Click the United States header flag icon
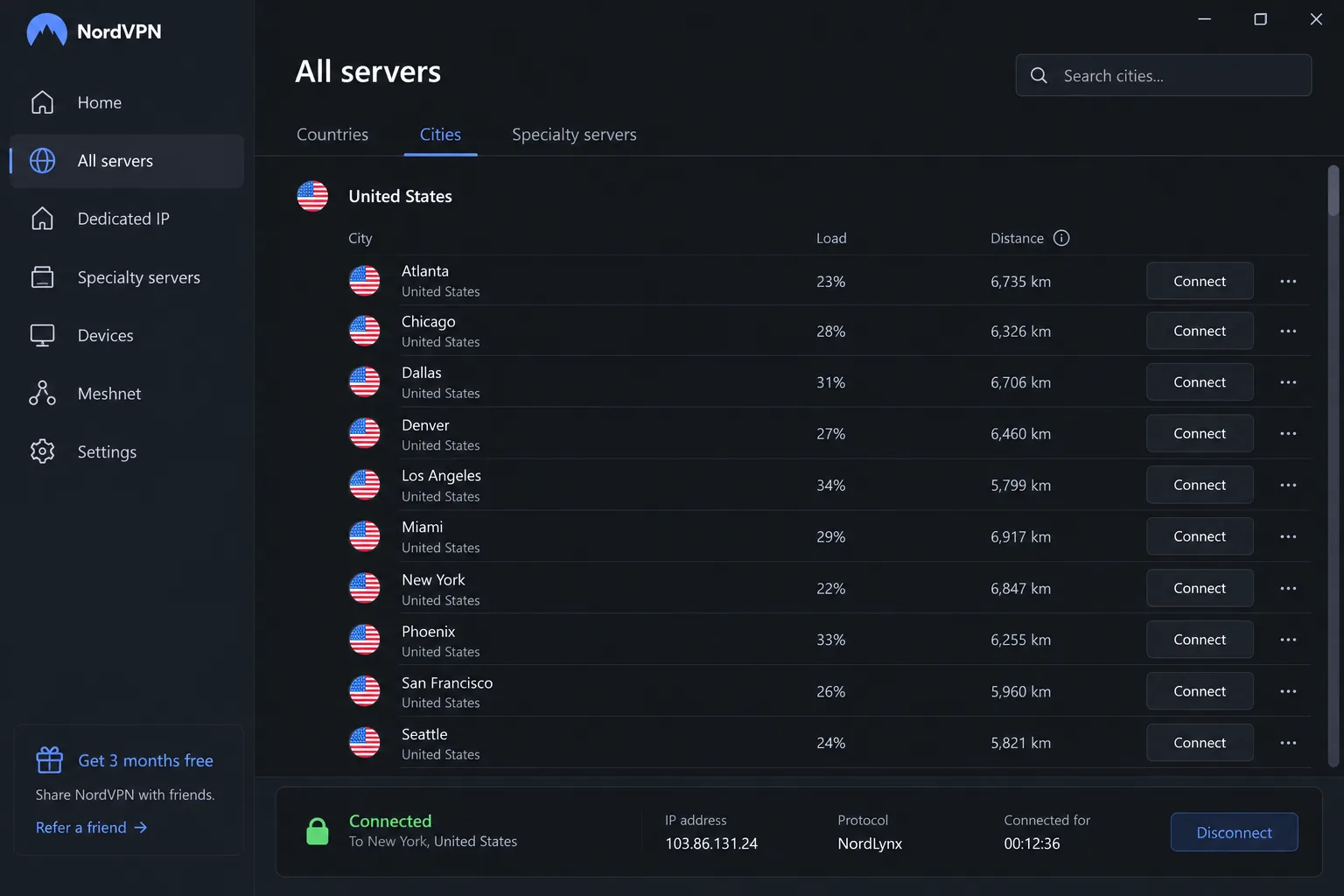This screenshot has width=1344, height=896. pyautogui.click(x=312, y=196)
